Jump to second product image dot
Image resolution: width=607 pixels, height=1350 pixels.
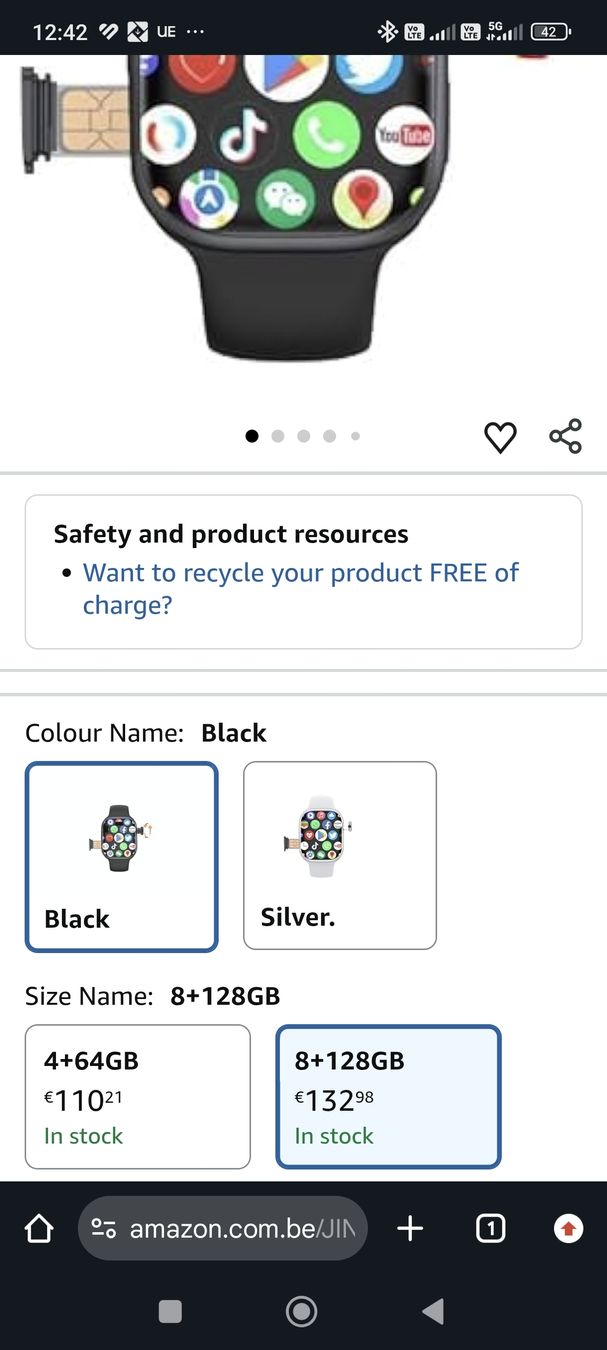[278, 436]
